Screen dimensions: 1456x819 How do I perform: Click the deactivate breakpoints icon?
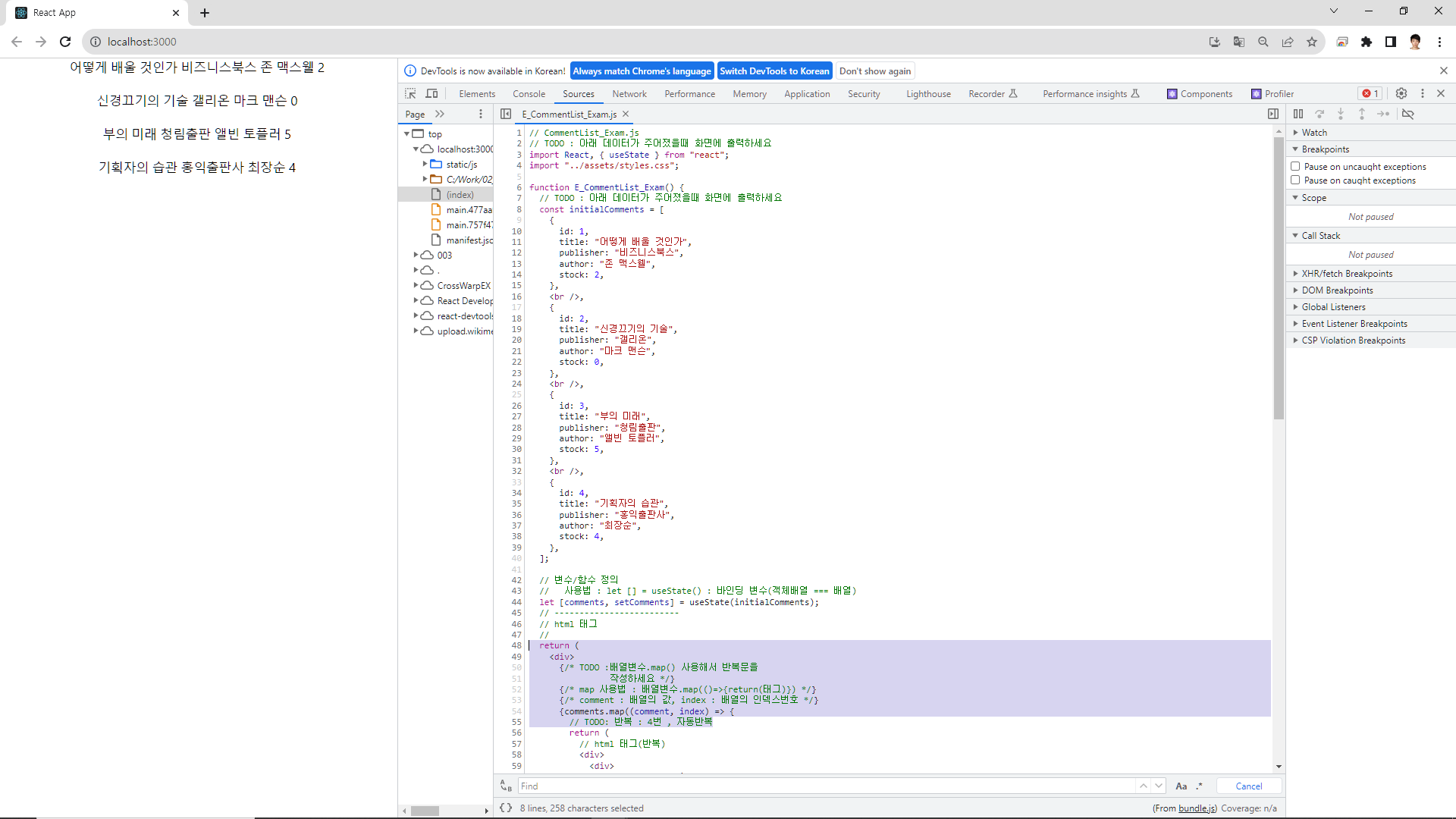pyautogui.click(x=1407, y=114)
